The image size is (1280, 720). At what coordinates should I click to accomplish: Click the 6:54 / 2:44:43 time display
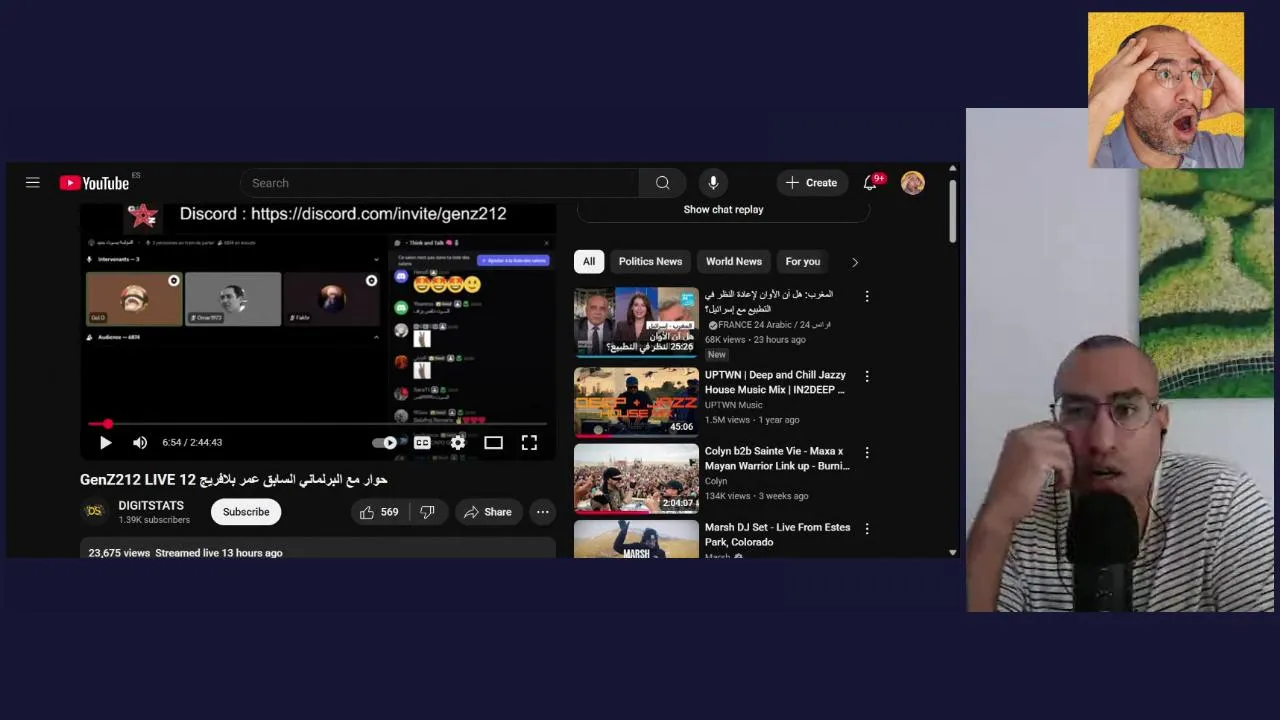point(192,442)
